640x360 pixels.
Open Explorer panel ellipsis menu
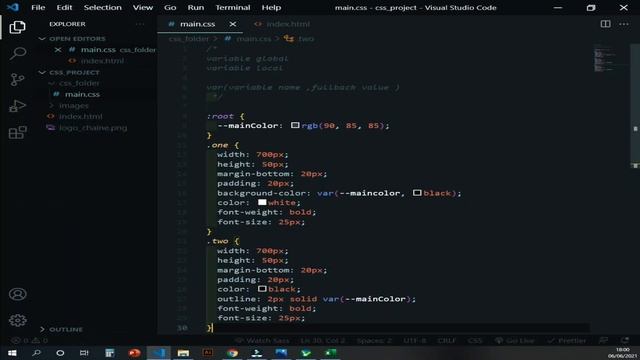pos(140,24)
